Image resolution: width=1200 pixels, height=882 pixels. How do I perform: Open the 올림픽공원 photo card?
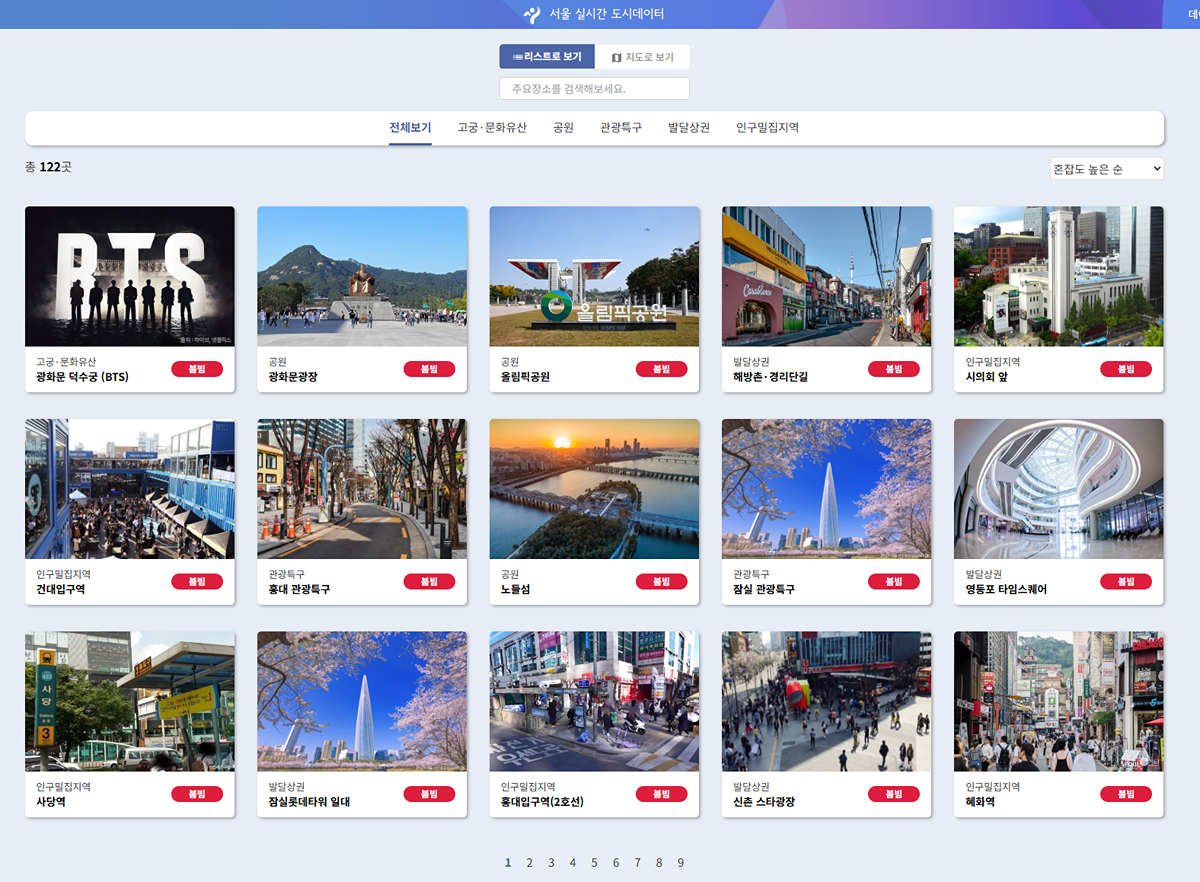point(594,276)
